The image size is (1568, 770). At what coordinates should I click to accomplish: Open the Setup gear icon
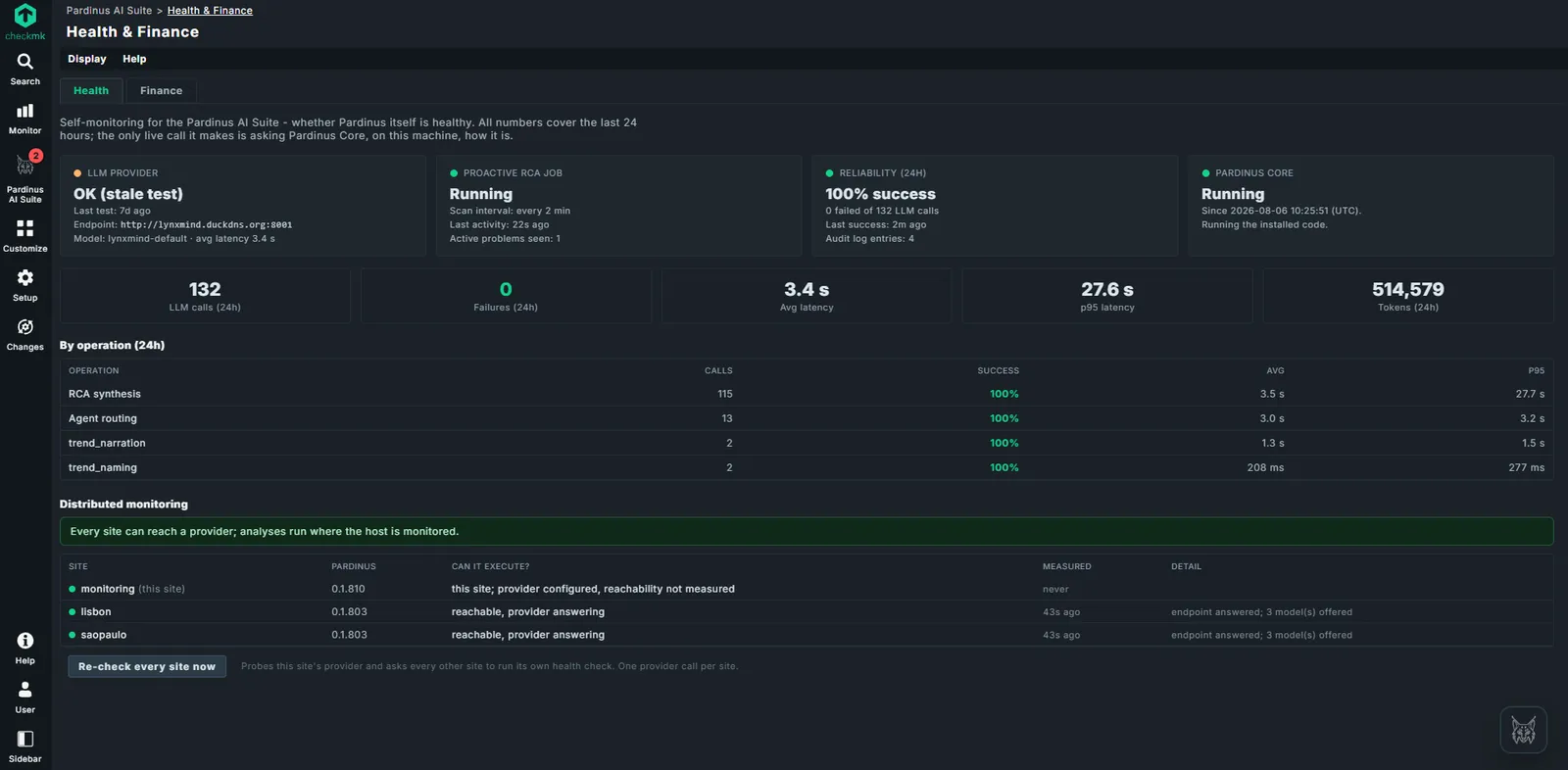(x=24, y=277)
